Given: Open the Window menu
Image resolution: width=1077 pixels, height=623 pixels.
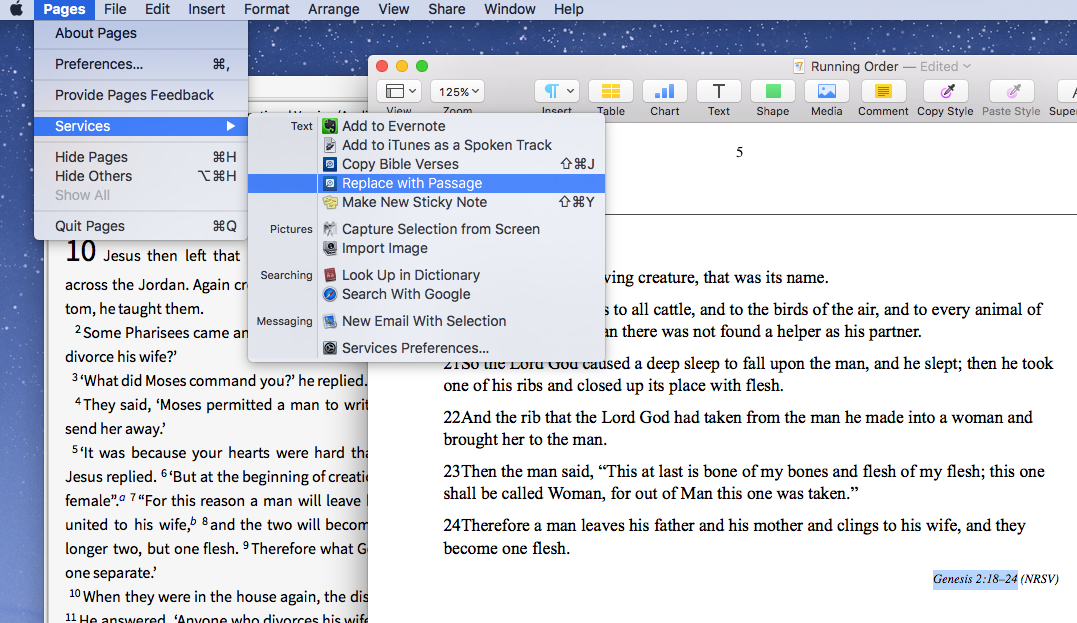Looking at the screenshot, I should click(x=510, y=9).
